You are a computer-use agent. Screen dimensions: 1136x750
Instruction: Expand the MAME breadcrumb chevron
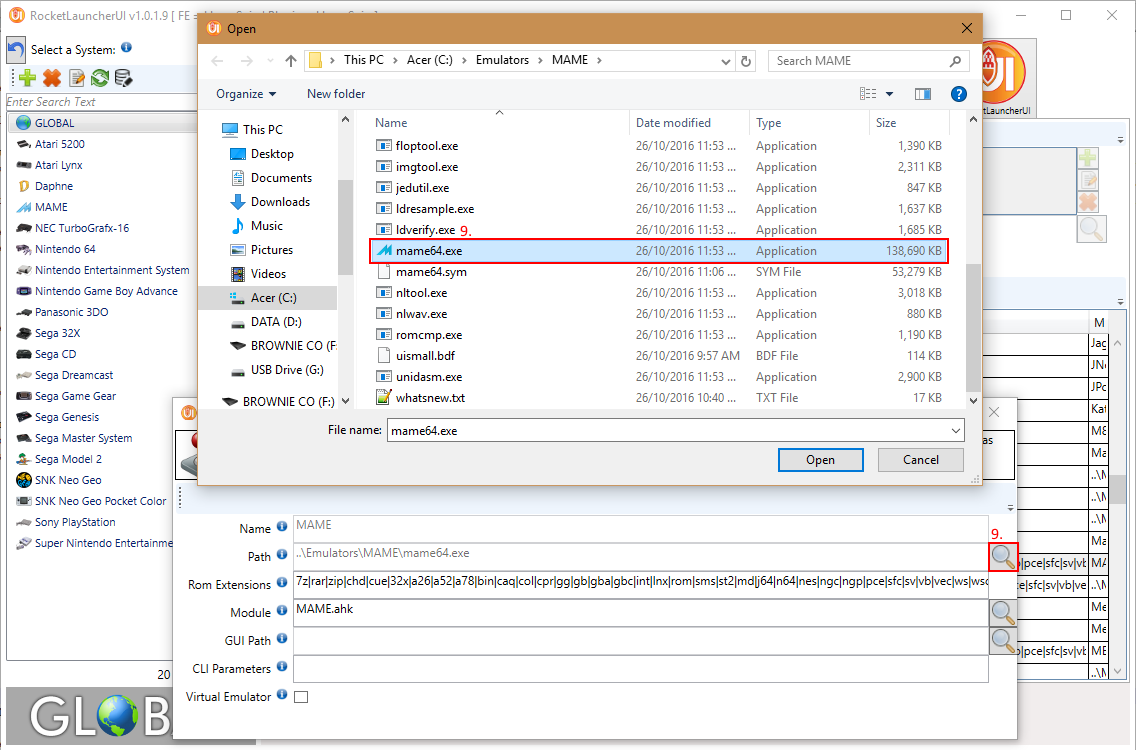599,60
